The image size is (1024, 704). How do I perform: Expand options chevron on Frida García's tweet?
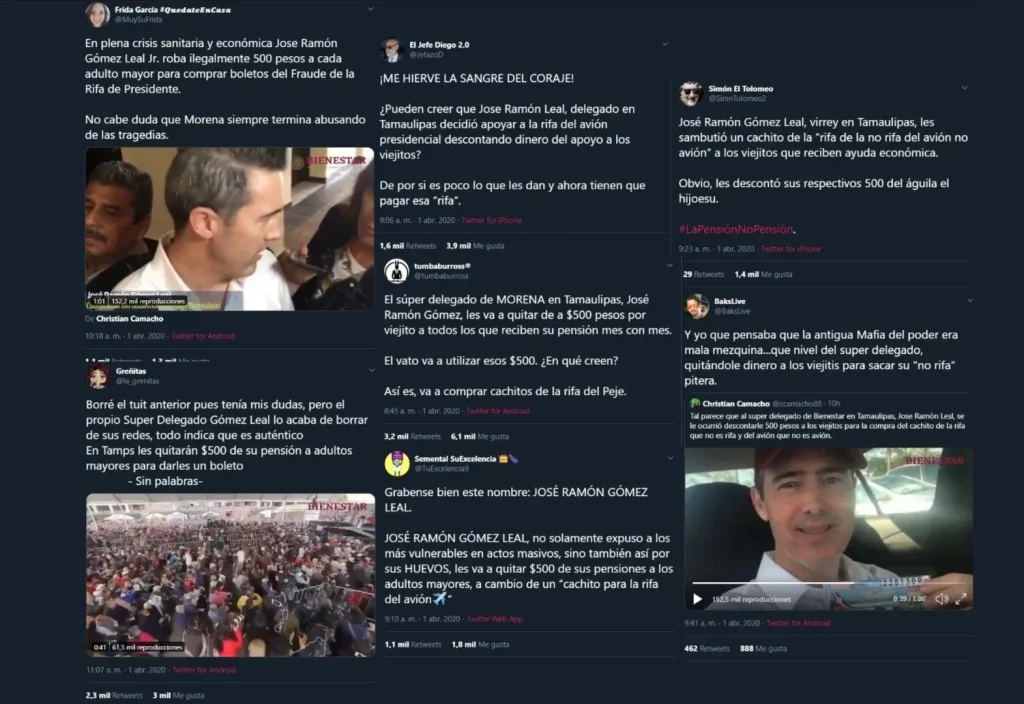370,9
